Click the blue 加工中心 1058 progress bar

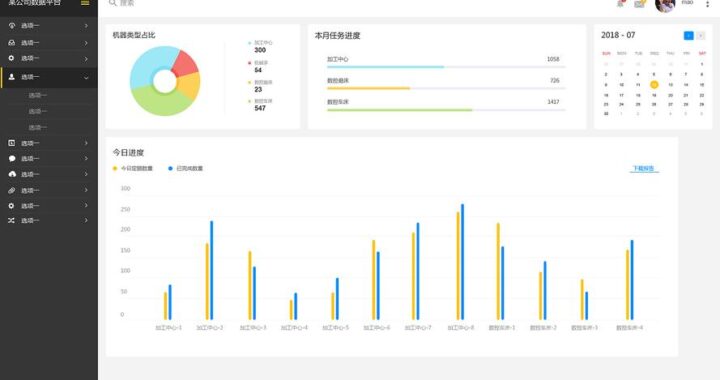[385, 67]
